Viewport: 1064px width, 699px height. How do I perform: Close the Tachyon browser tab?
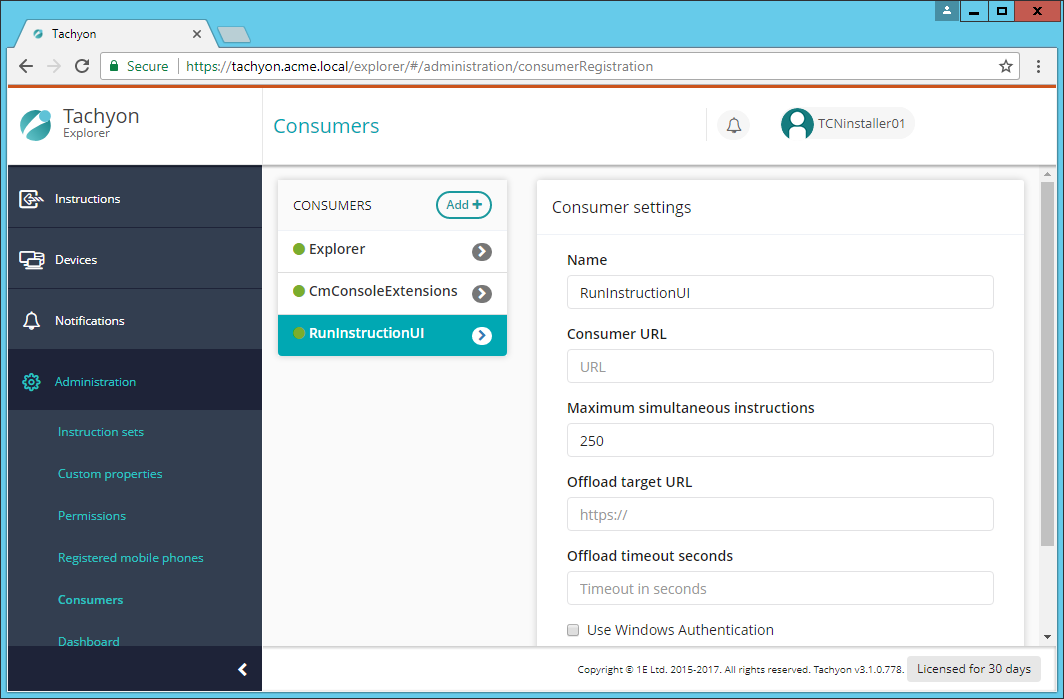197,34
